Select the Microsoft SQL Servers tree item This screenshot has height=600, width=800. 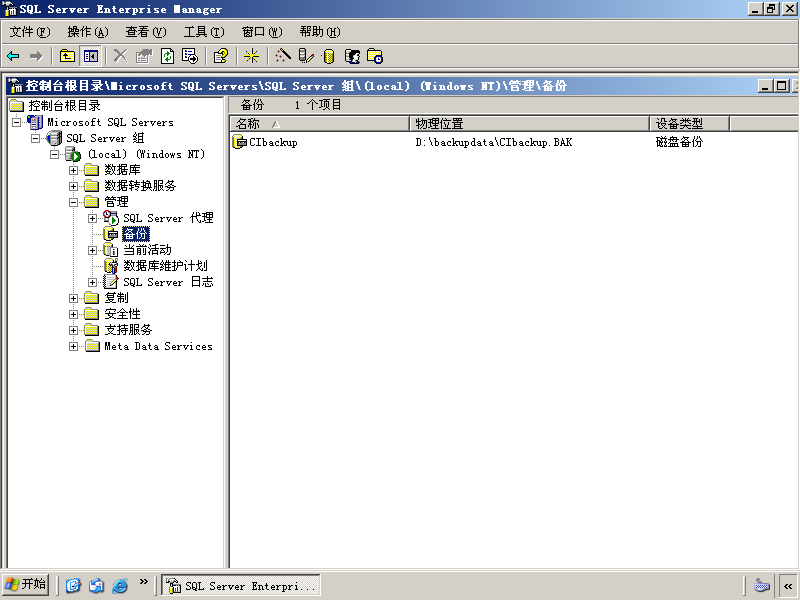110,122
